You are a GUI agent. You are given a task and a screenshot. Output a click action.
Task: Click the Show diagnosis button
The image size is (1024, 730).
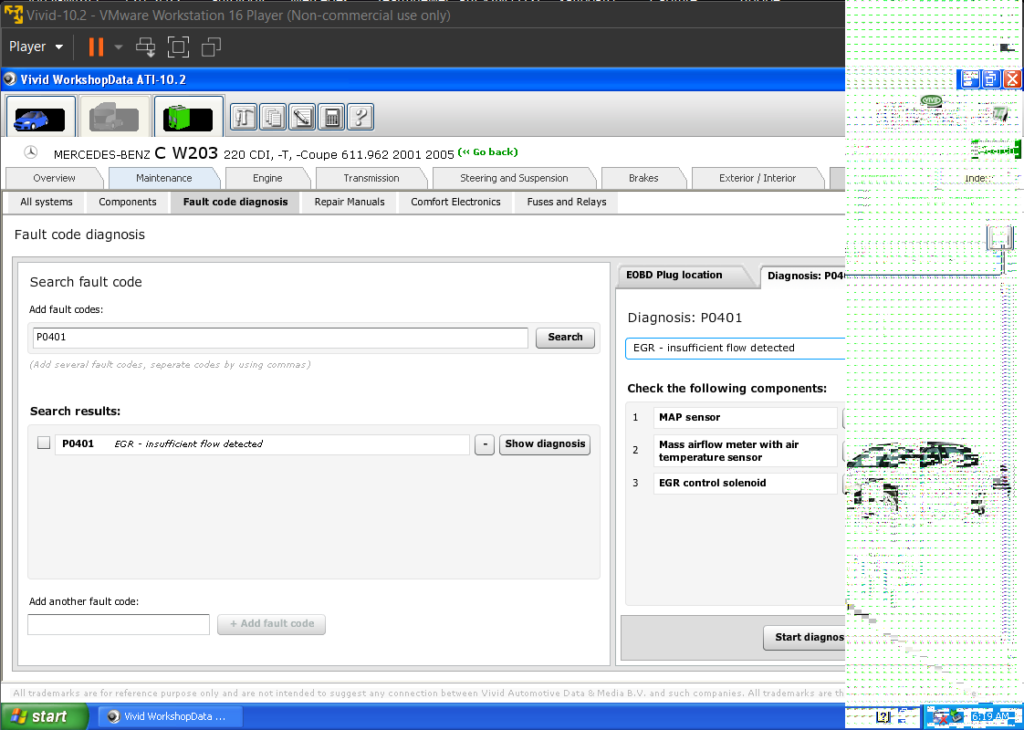pyautogui.click(x=545, y=444)
